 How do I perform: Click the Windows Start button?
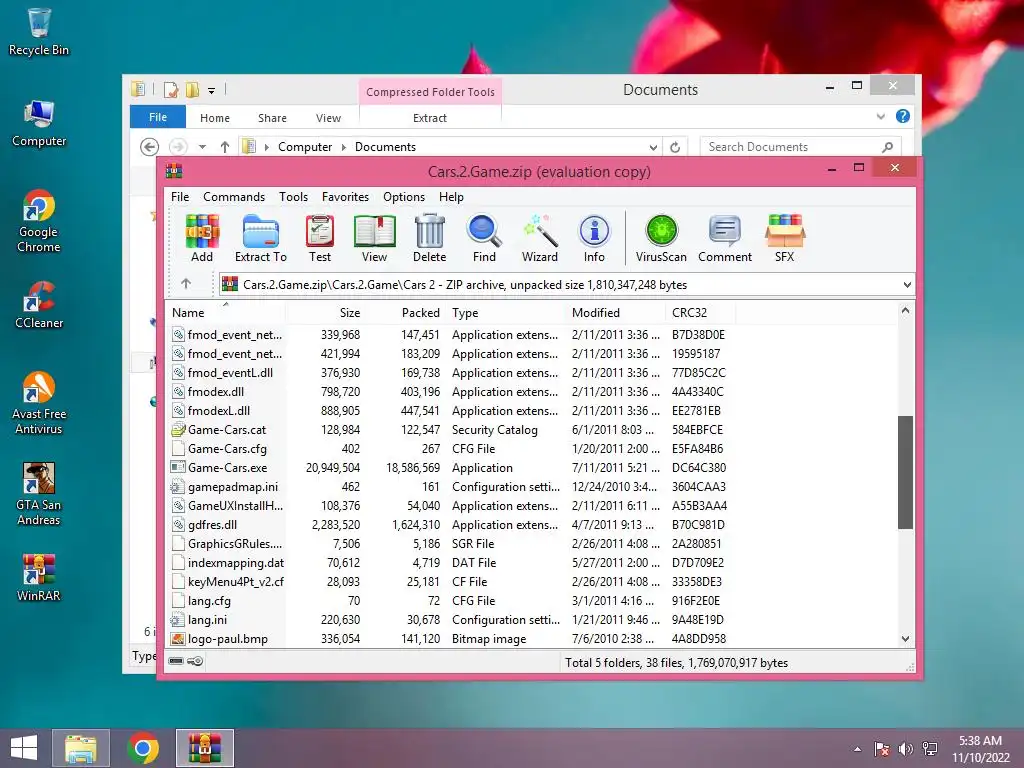click(24, 748)
